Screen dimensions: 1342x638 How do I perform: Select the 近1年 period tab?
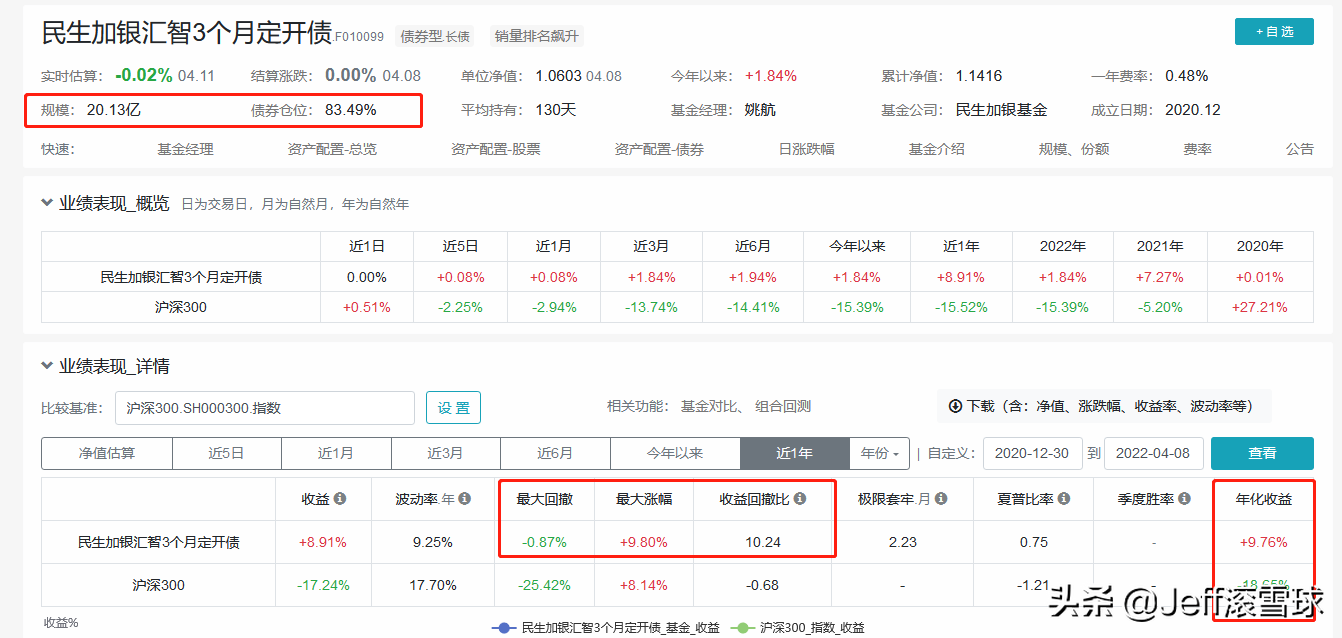click(x=795, y=453)
